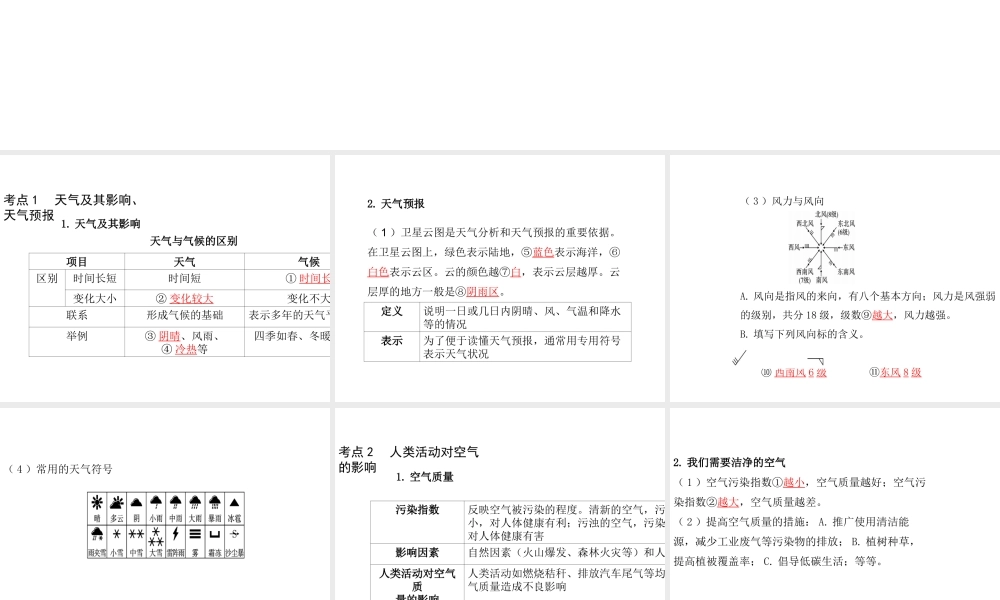Click the line B. 填写下列风向标的含义

pyautogui.click(x=802, y=334)
